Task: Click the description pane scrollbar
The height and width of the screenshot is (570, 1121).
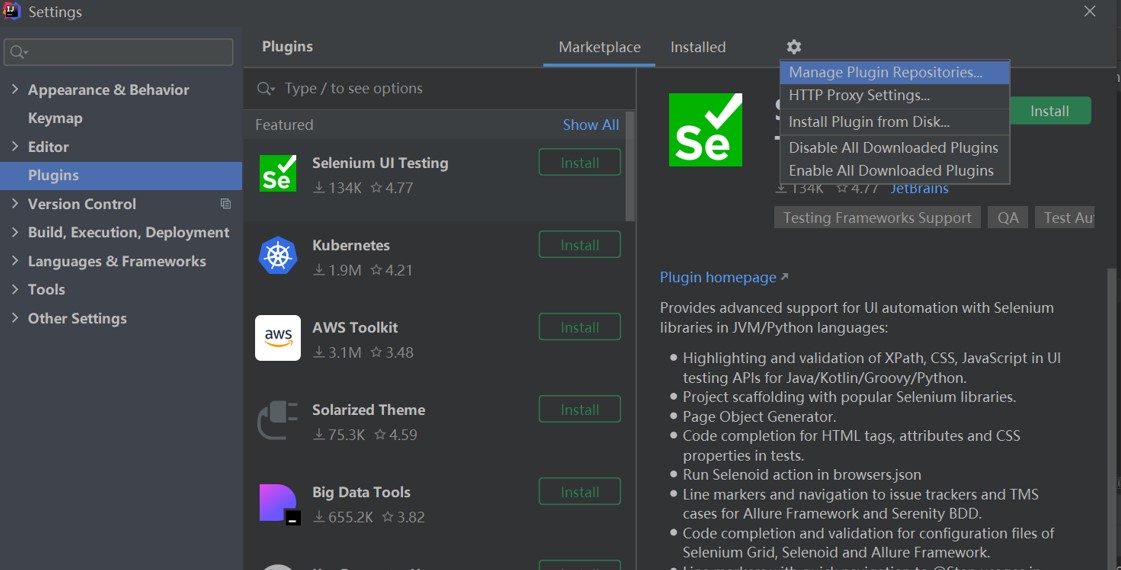Action: coord(1112,418)
